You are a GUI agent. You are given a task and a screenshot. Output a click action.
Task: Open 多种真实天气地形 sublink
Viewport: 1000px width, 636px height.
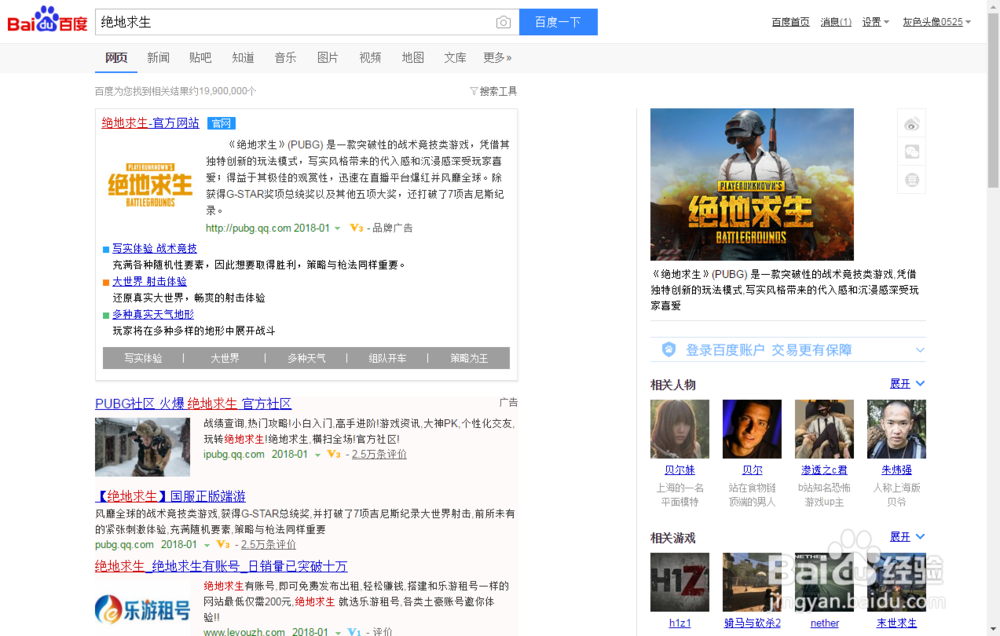[x=153, y=314]
